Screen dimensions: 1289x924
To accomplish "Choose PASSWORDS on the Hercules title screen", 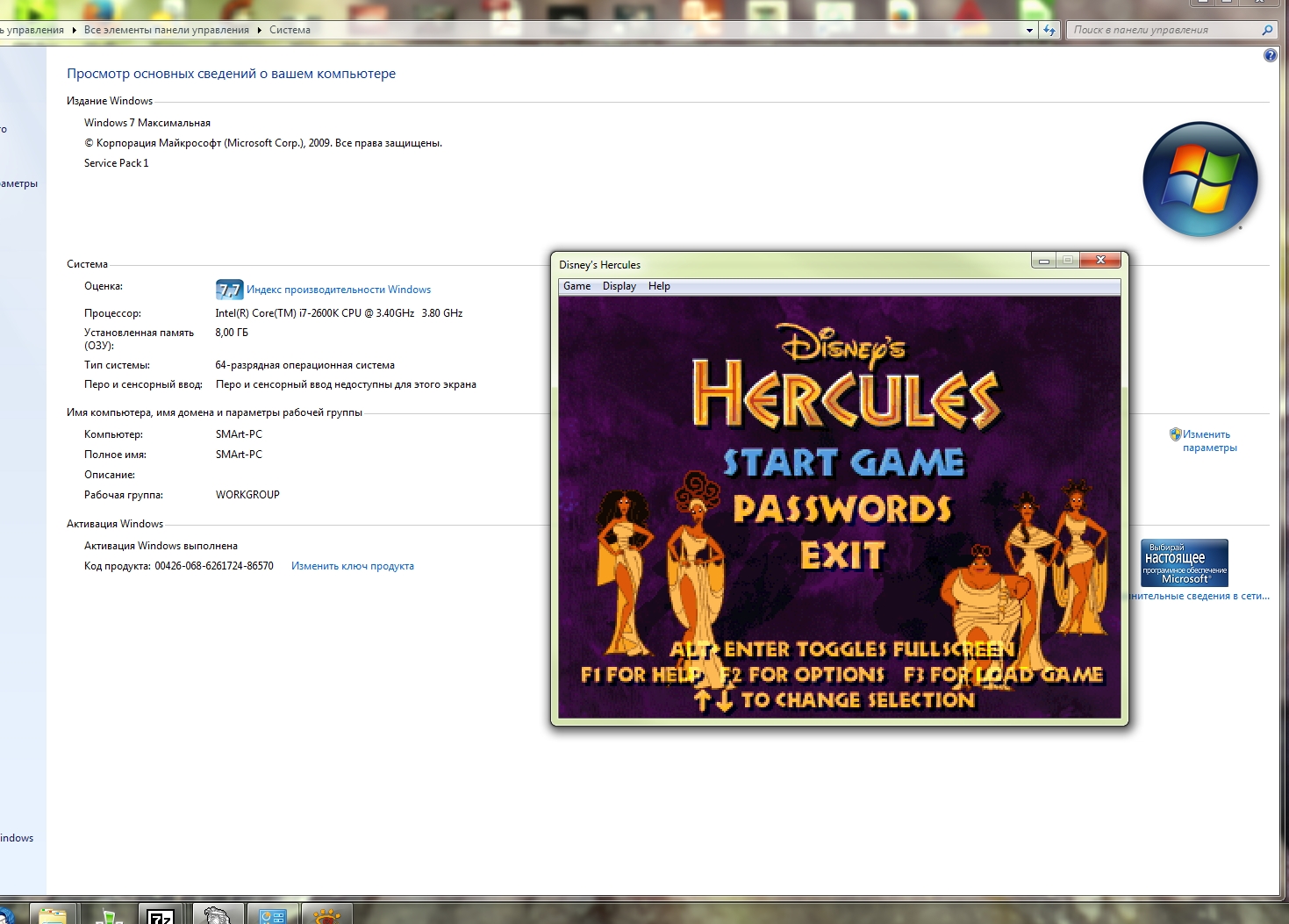I will 842,510.
